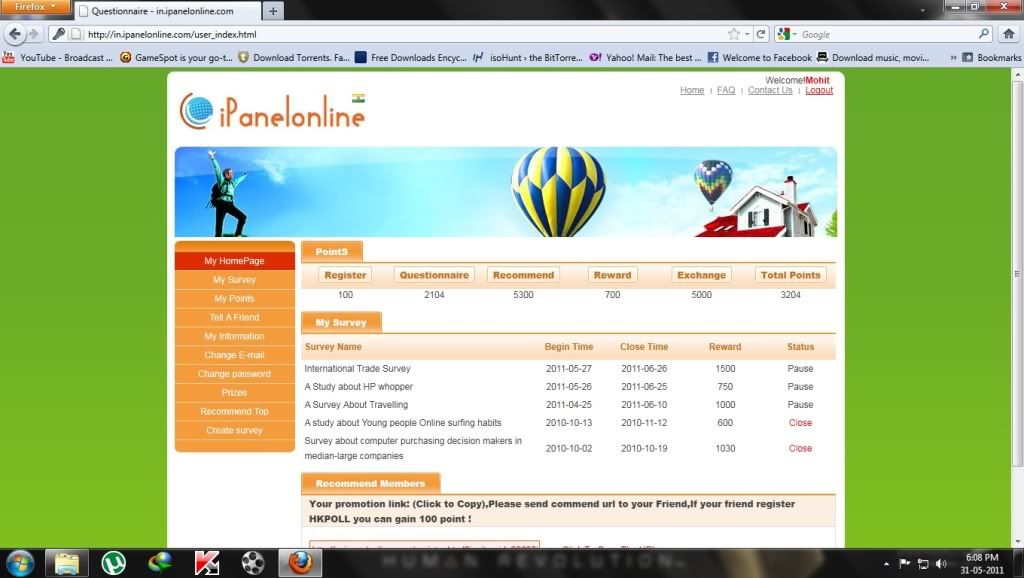Open My Information in the sidebar
Screen dimensions: 1024x578
tap(234, 336)
